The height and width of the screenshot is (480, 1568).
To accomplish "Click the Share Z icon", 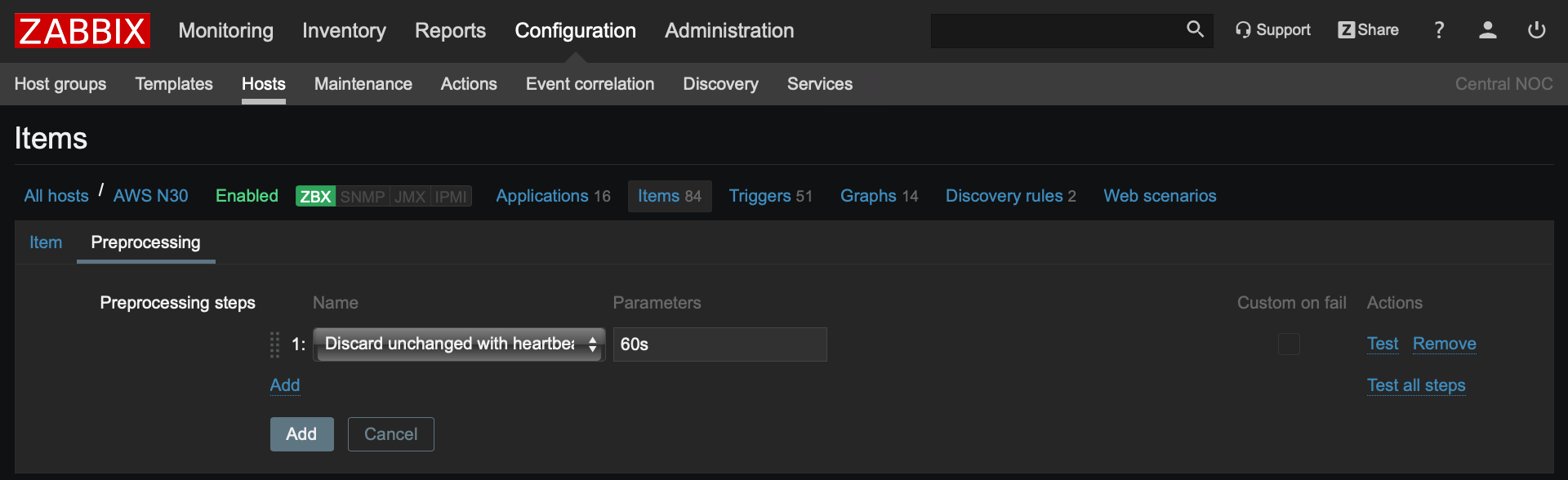I will pyautogui.click(x=1346, y=30).
